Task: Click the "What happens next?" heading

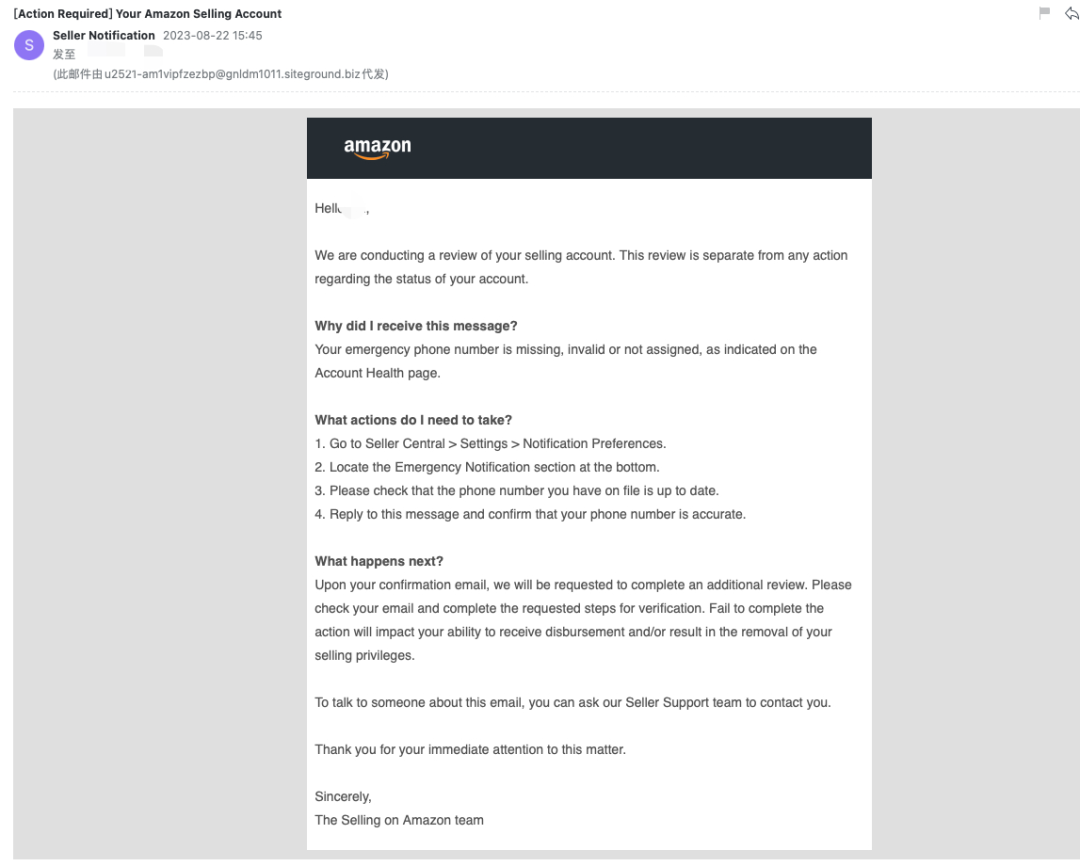Action: [x=379, y=561]
